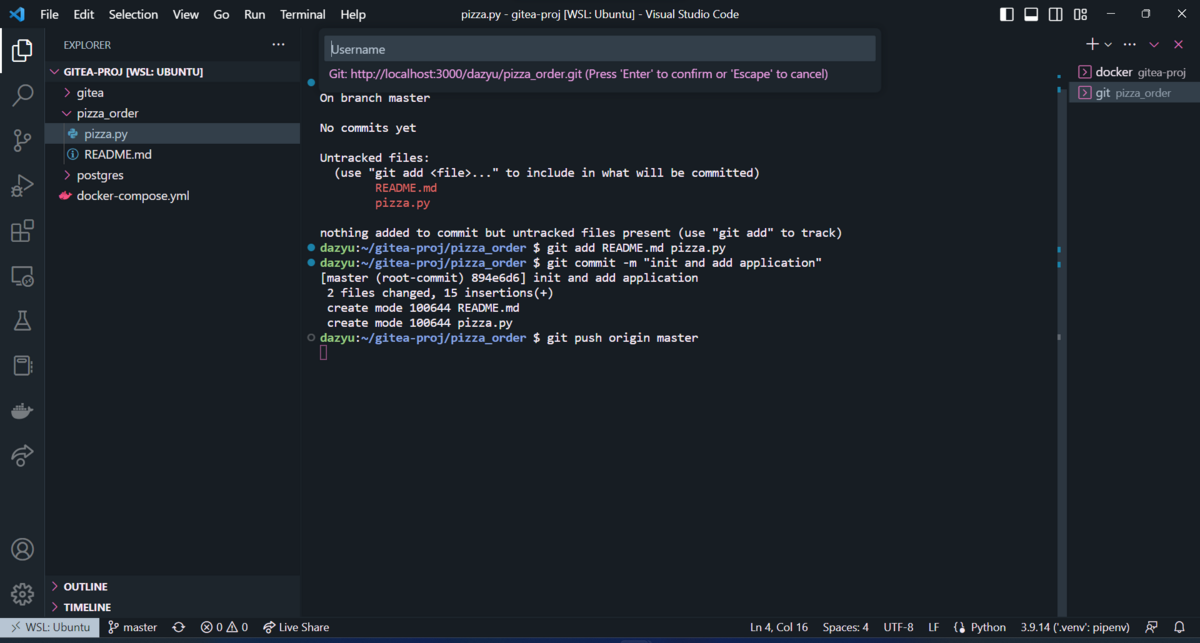Toggle the secondary side bar layout
Viewport: 1200px width, 643px height.
tap(1056, 14)
